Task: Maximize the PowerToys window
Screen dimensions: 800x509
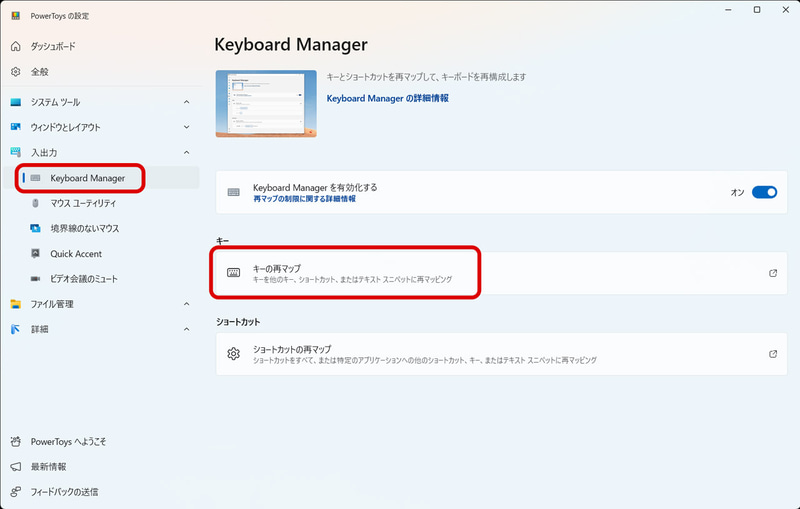Action: point(757,10)
